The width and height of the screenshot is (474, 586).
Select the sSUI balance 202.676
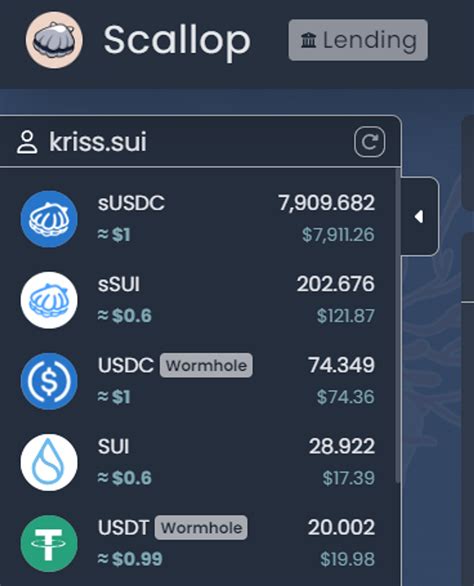[335, 284]
